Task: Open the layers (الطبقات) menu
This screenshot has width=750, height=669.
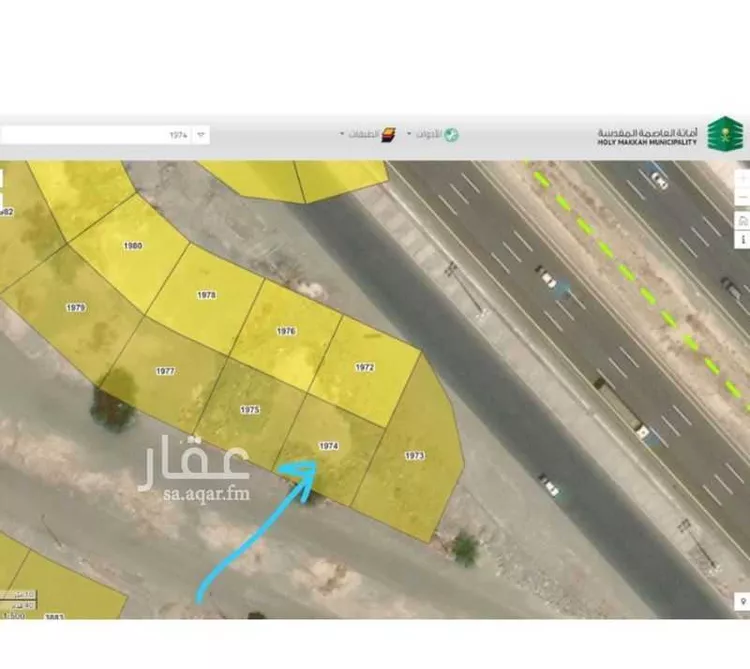Action: 368,134
